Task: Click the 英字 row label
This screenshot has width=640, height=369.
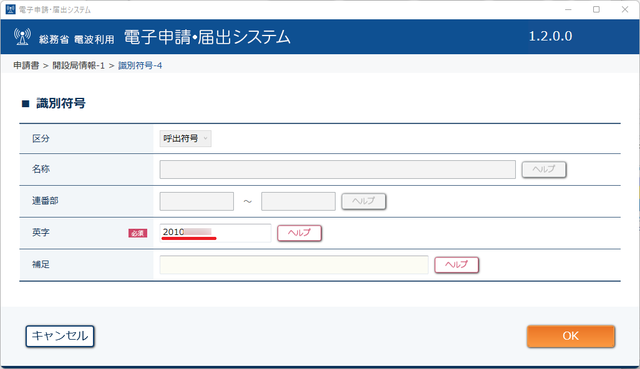Action: [41, 233]
